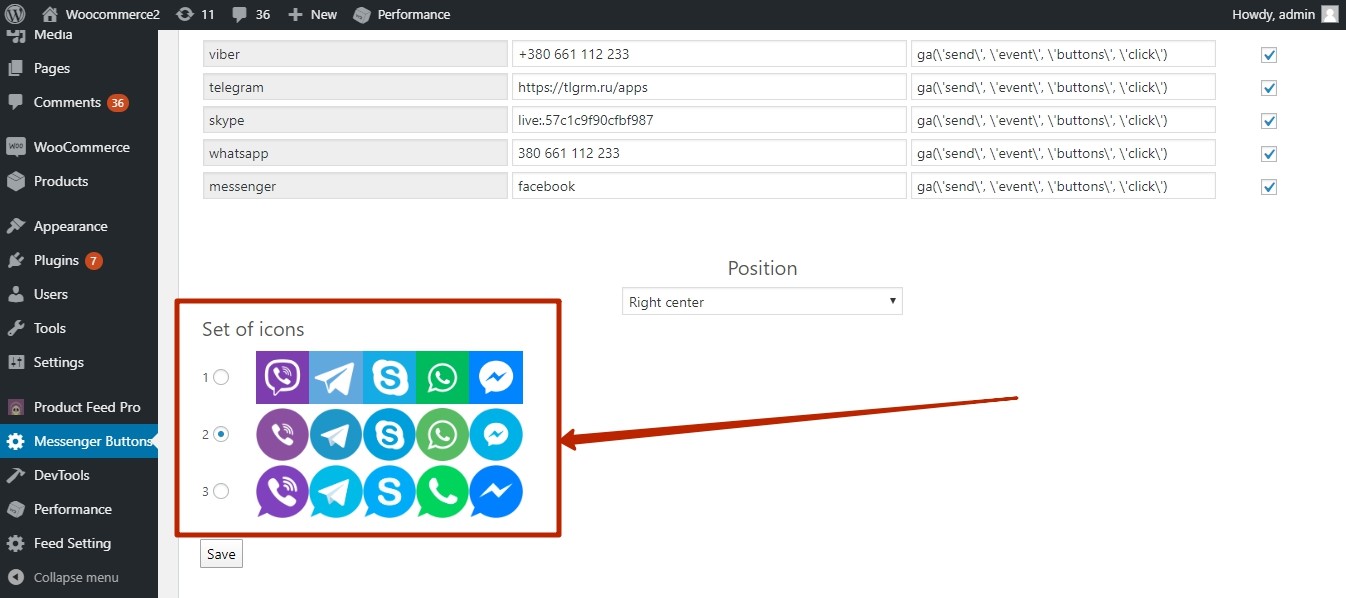
Task: Open WooCommerce in the sidebar menu
Action: coord(80,147)
